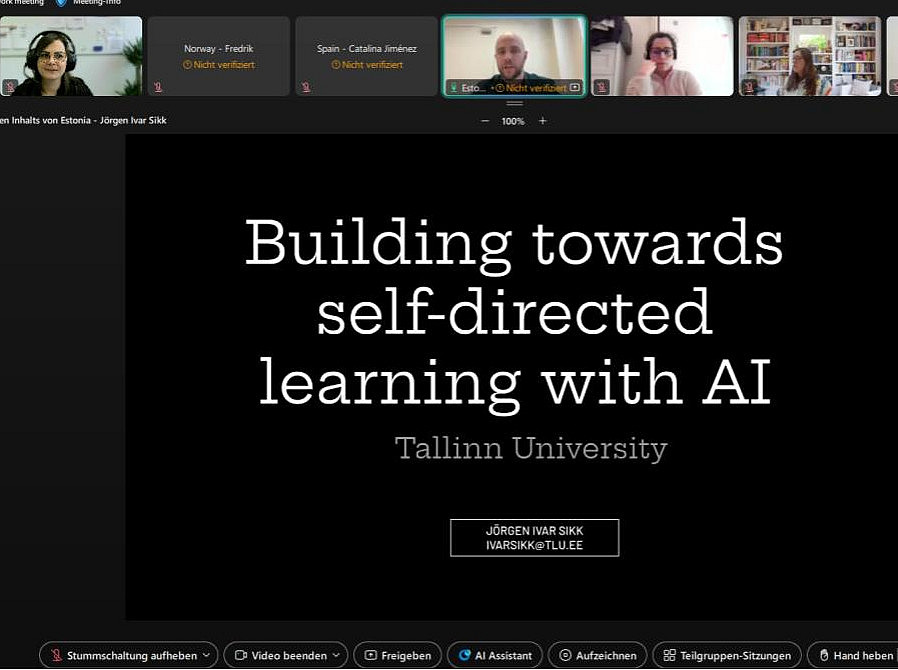Stop video with Video beenden

point(281,655)
